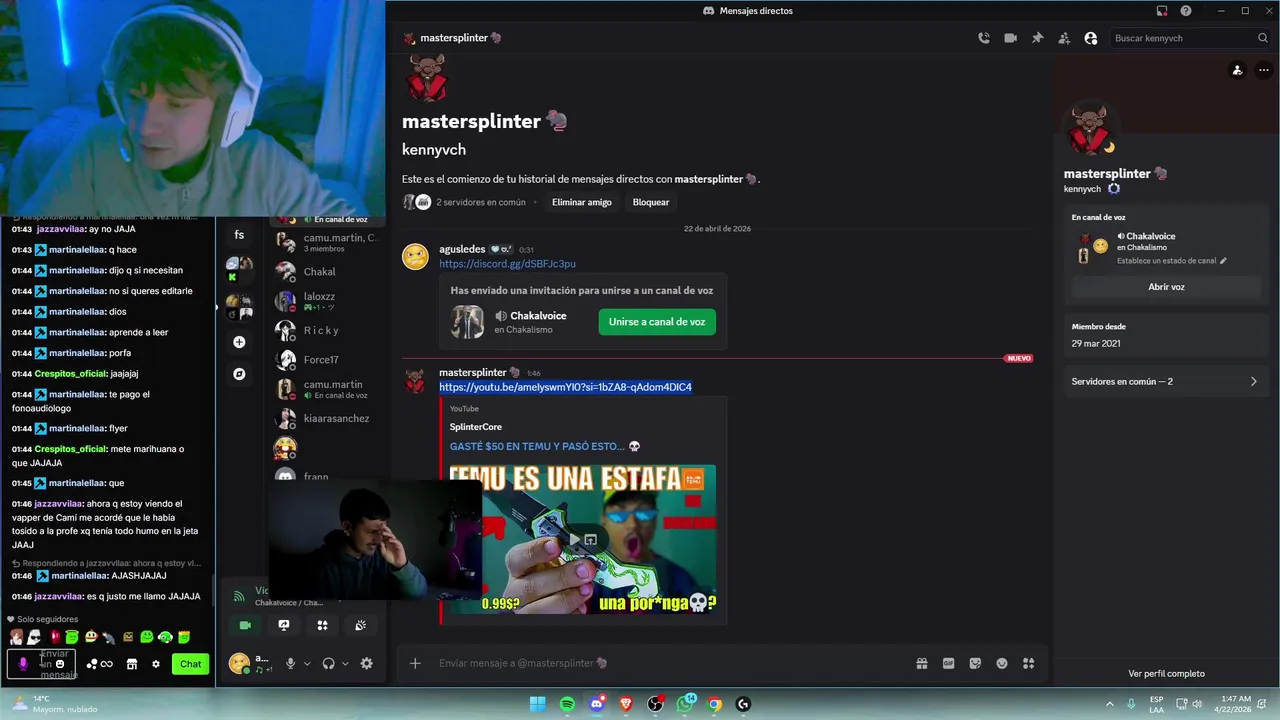This screenshot has height=720, width=1280.
Task: Open the headphones output options arrow
Action: [345, 663]
